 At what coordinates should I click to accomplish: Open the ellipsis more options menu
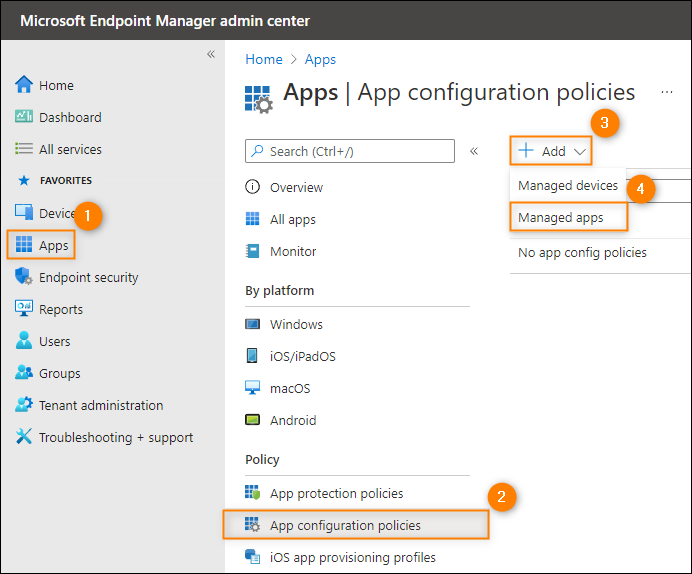(667, 93)
